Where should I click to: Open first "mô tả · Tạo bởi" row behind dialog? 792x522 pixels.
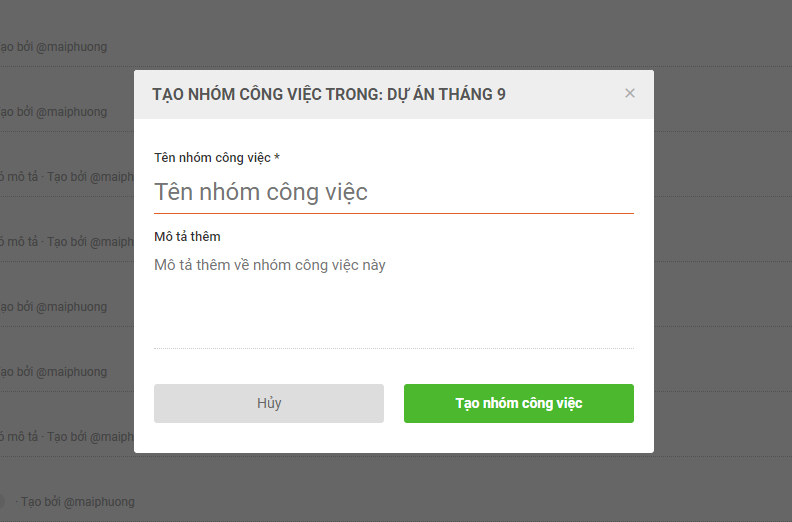click(x=67, y=177)
